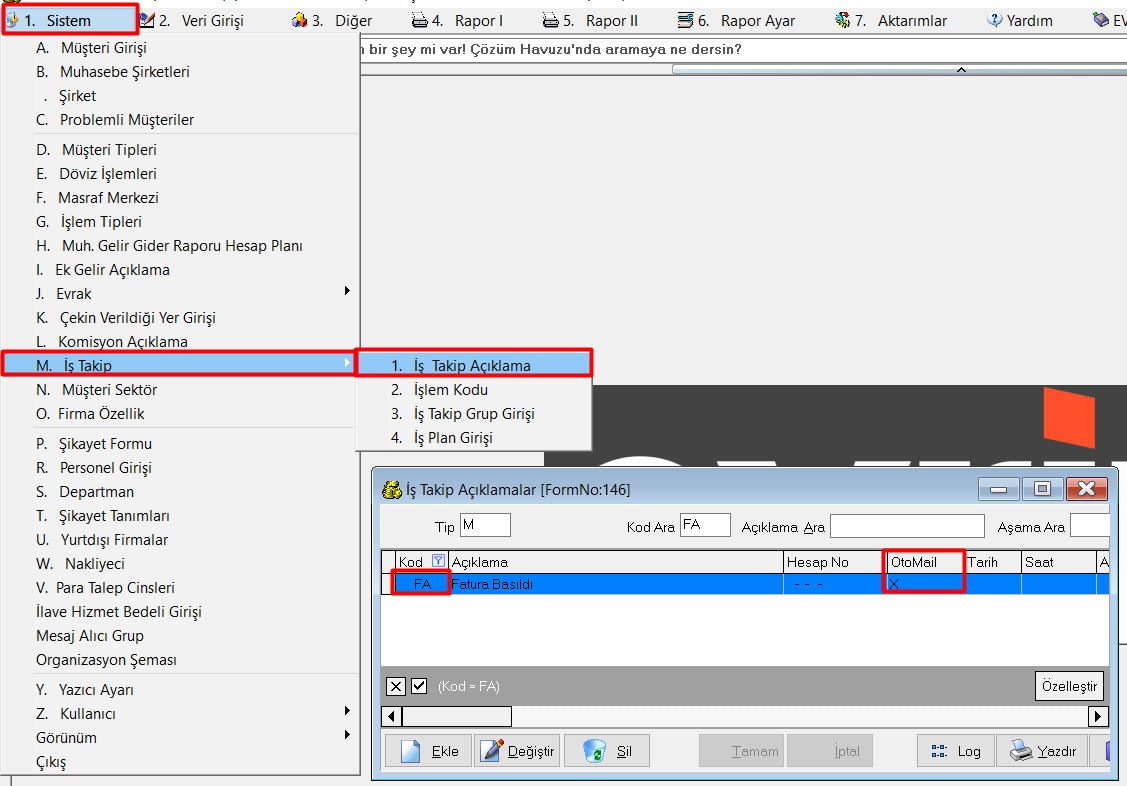Open the Log button in dialog
Image resolution: width=1127 pixels, height=786 pixels.
955,751
